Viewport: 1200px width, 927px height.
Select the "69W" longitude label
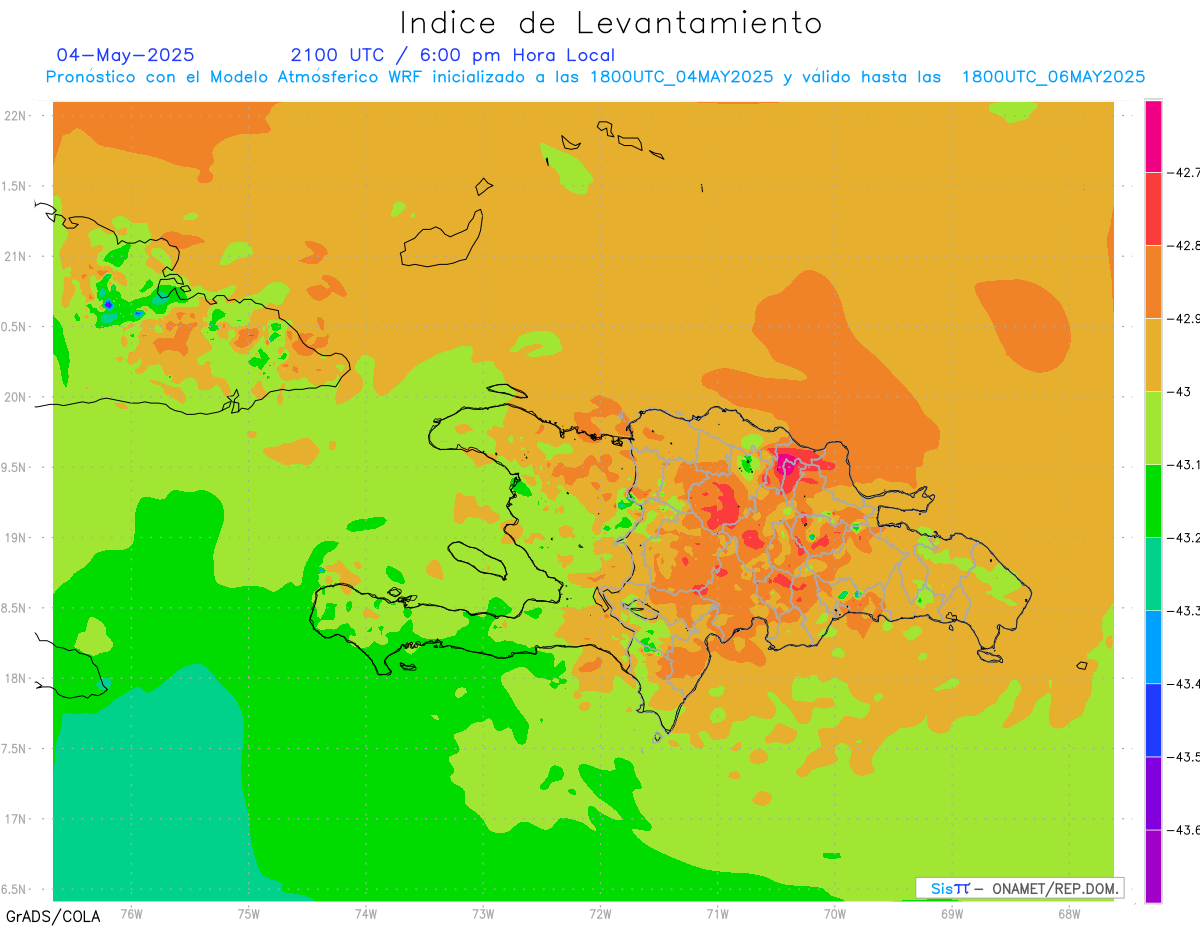coord(952,913)
